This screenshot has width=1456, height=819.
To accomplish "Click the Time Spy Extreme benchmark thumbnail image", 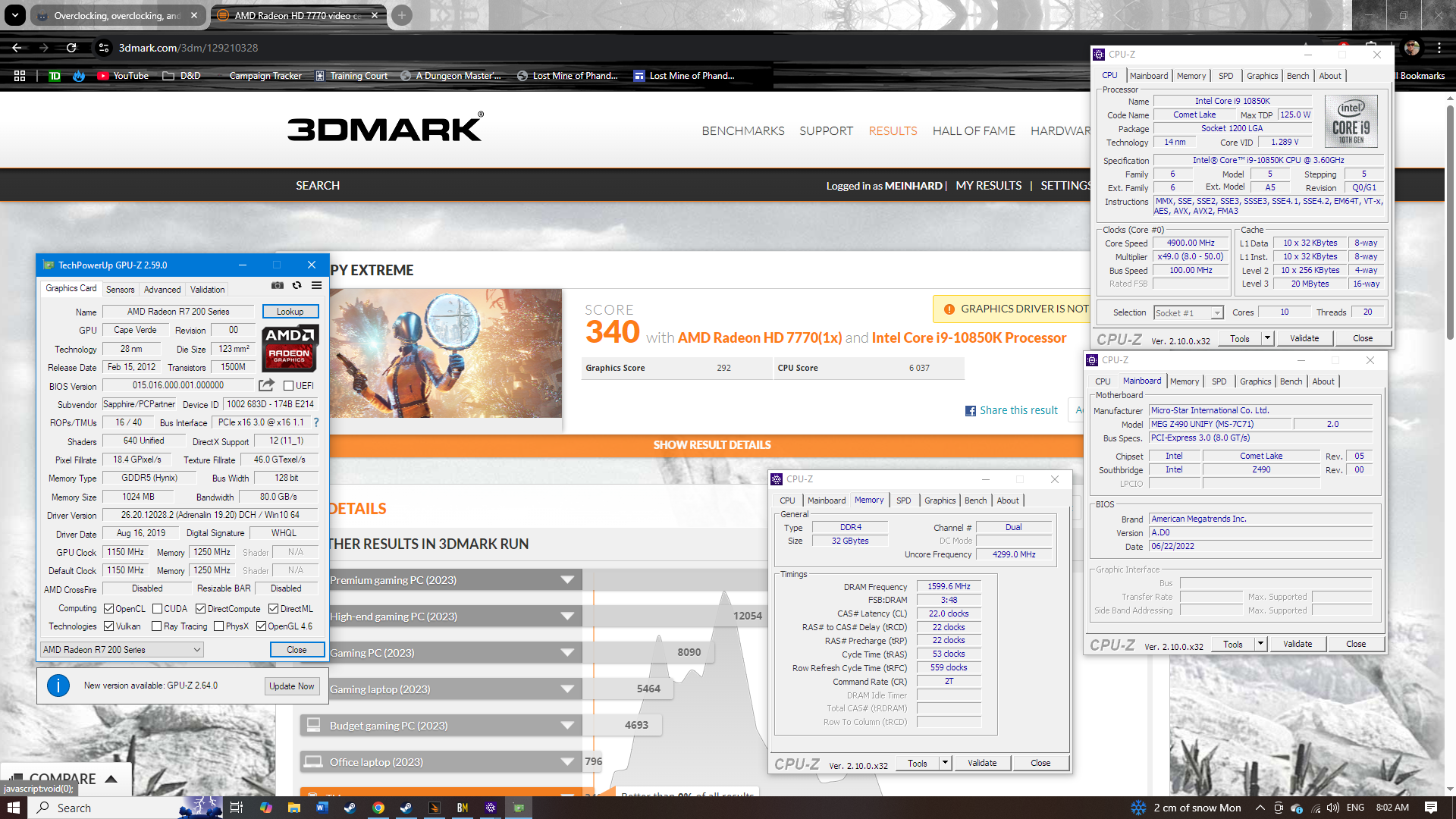I will [446, 353].
